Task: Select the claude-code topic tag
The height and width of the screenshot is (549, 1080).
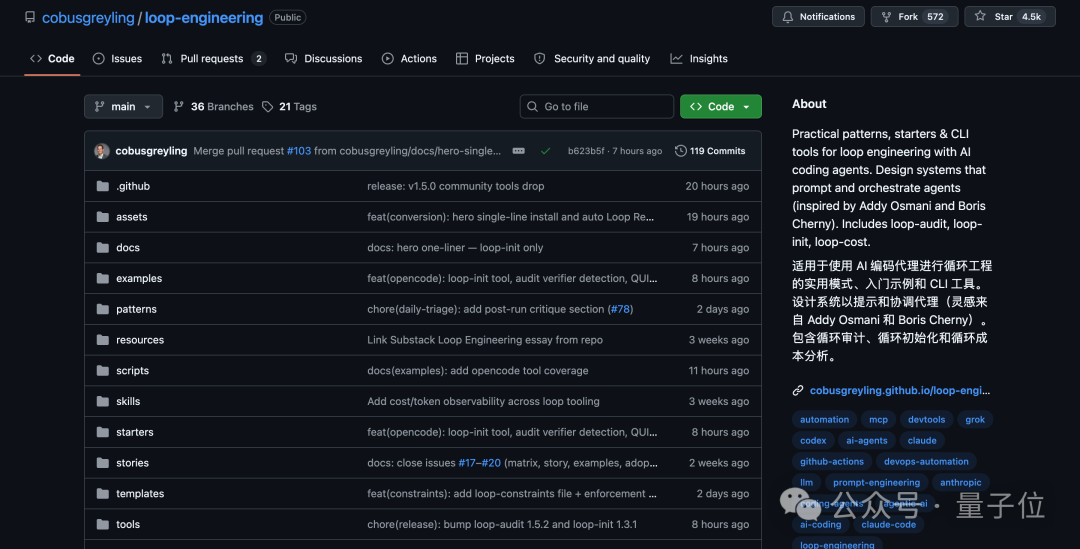Action: pyautogui.click(x=888, y=525)
